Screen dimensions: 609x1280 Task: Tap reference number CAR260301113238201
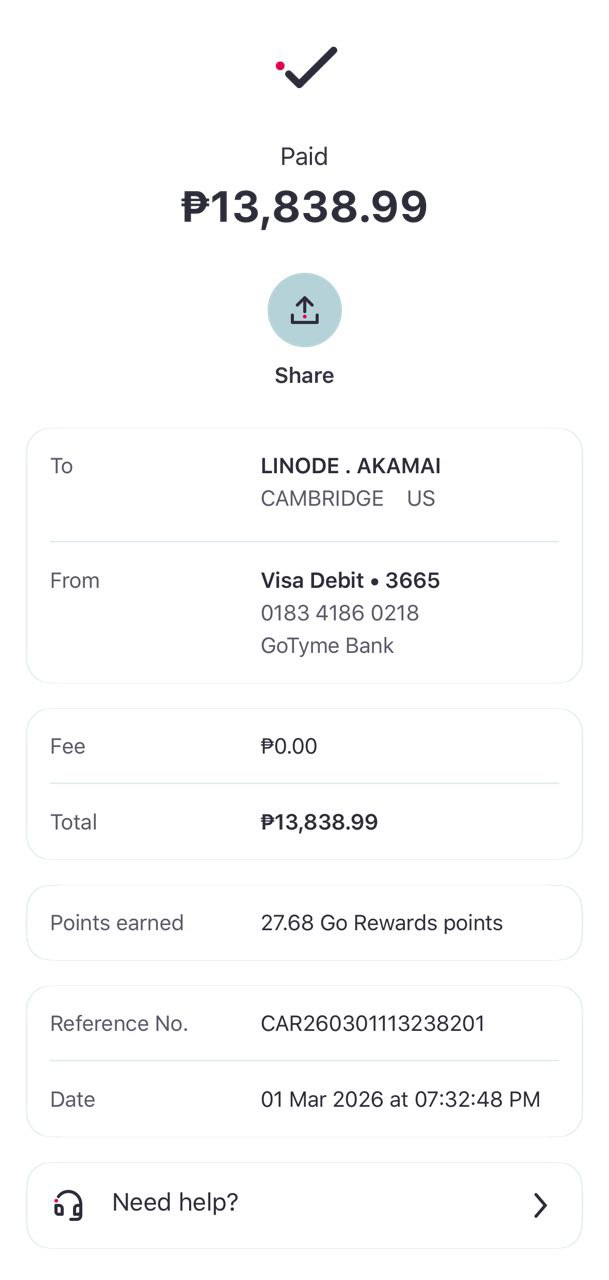coord(372,1024)
